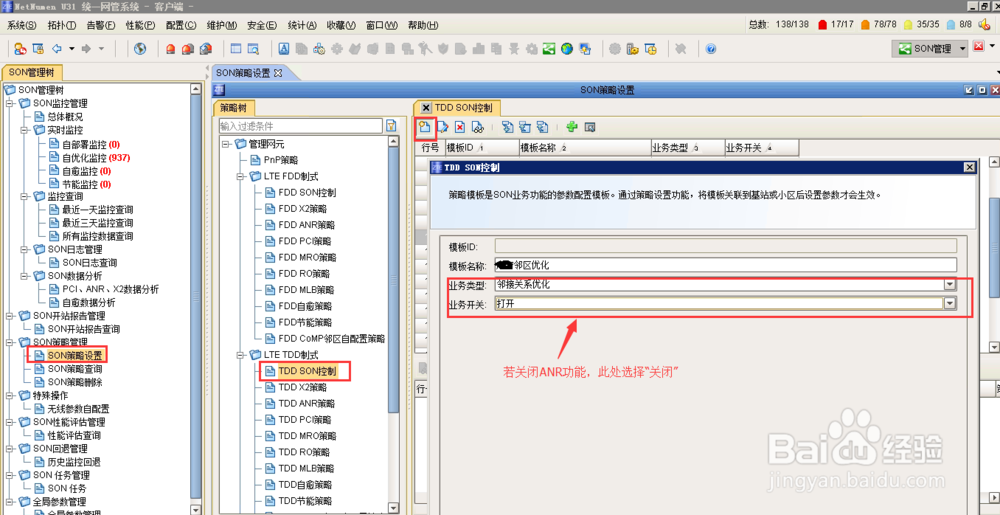Close the TDD SON控制 tab with its X
1000x515 pixels.
coord(426,108)
